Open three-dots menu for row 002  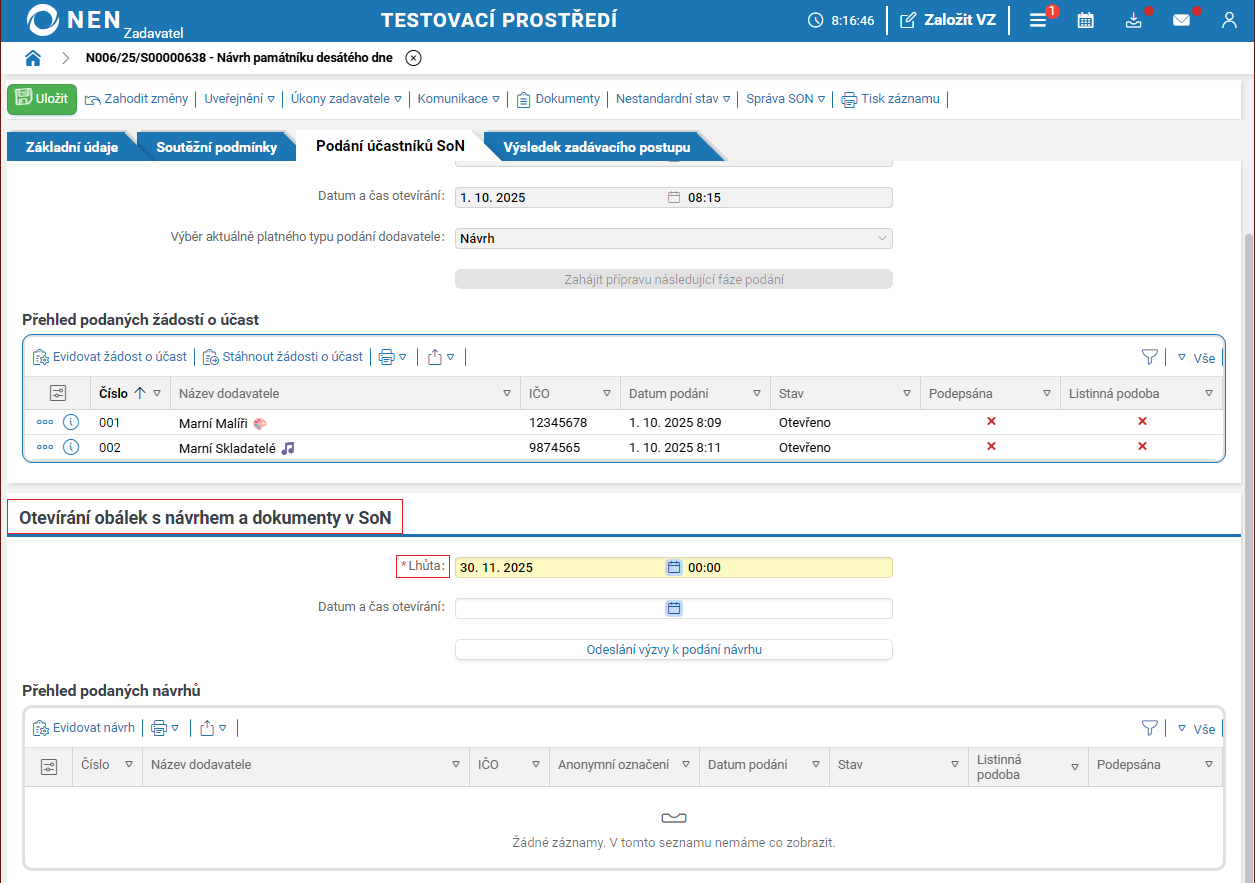pos(45,447)
